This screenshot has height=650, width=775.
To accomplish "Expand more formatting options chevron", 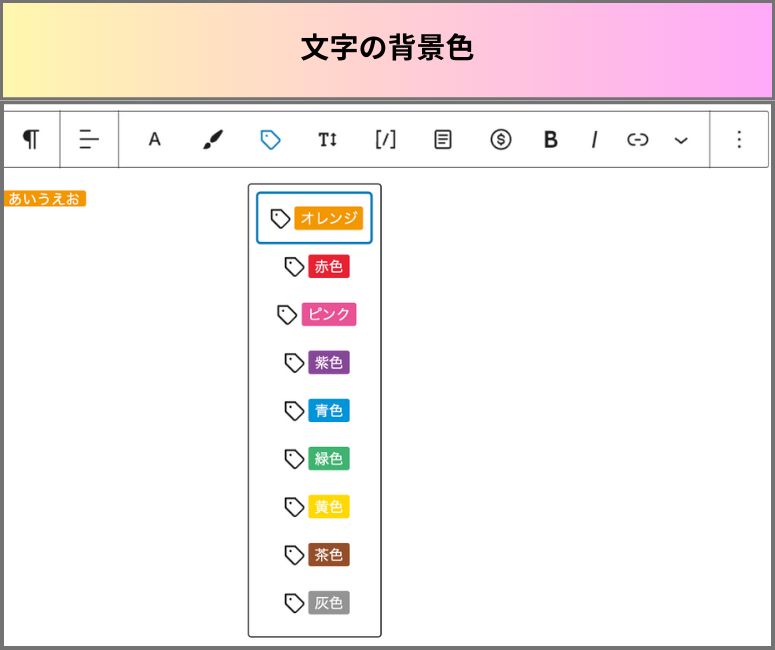I will coord(681,140).
